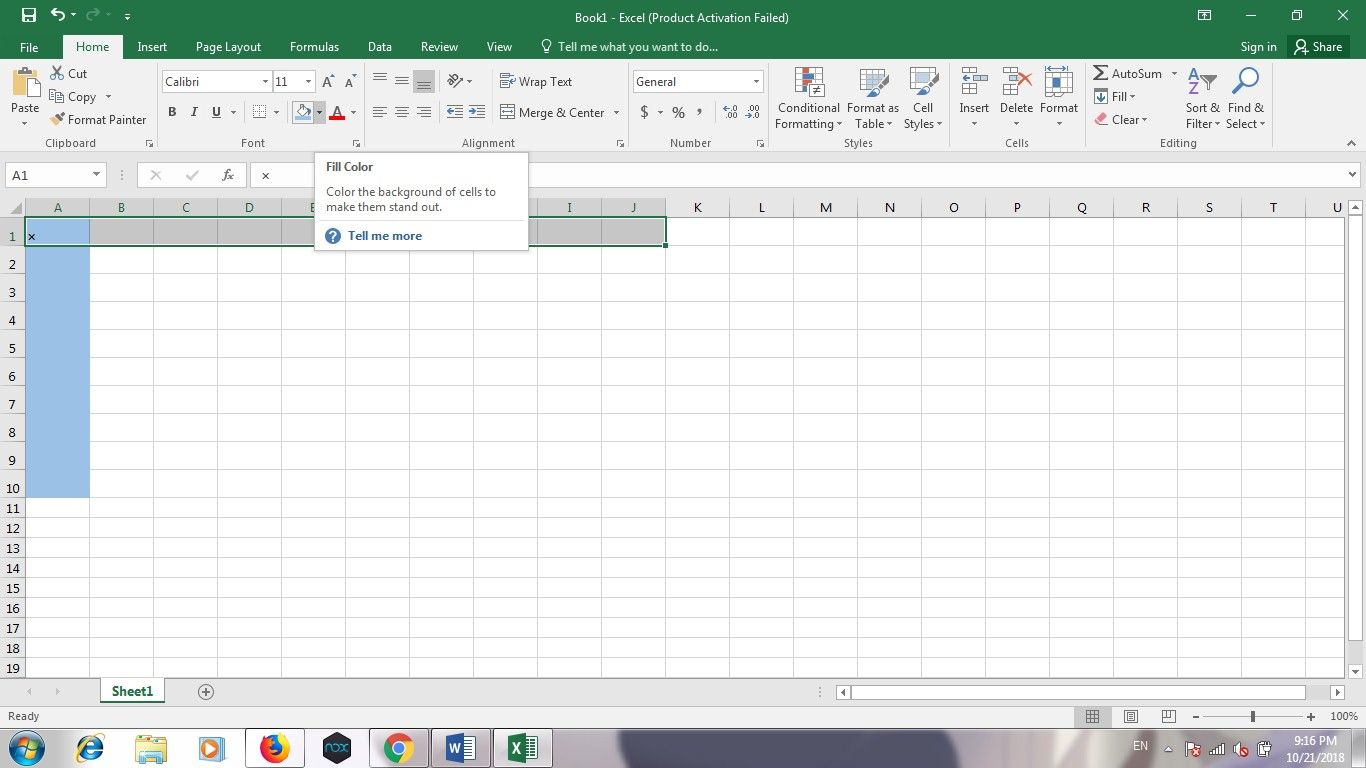1366x768 pixels.
Task: Expand the Conditional Formatting menu
Action: pos(809,99)
